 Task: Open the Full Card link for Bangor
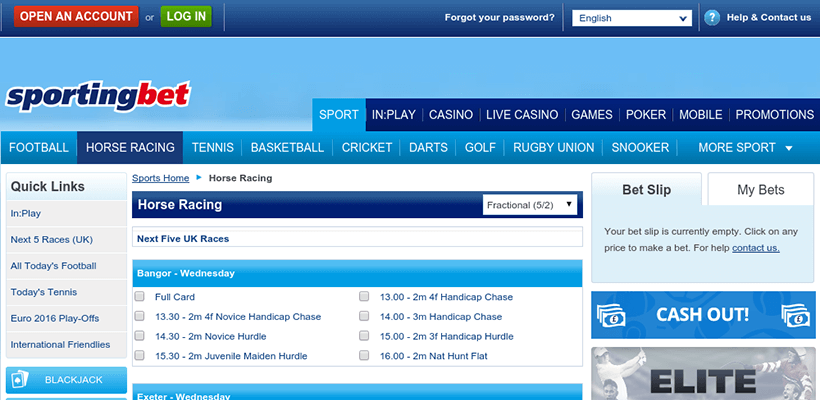[x=175, y=297]
